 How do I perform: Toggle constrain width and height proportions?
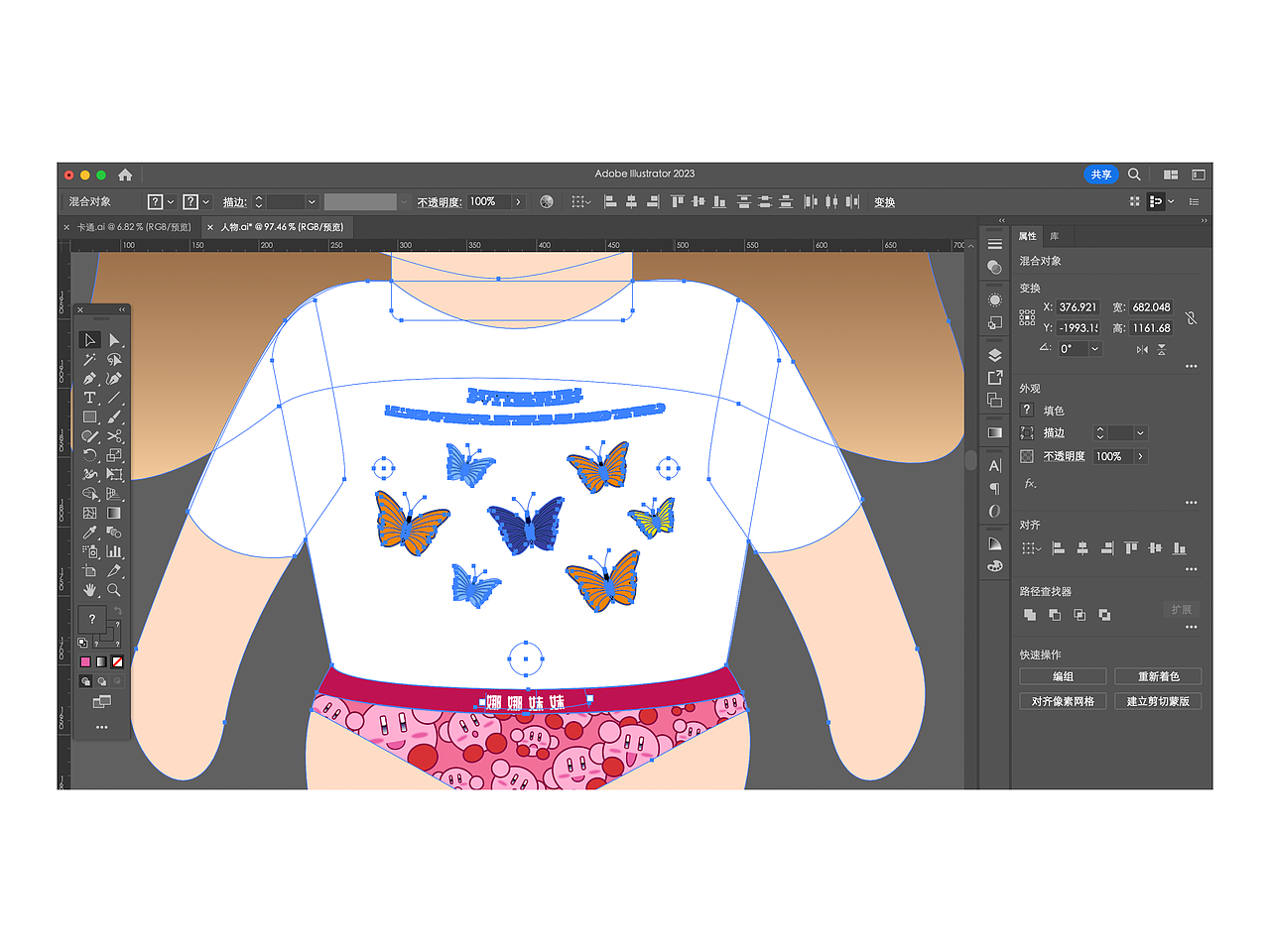coord(1191,317)
